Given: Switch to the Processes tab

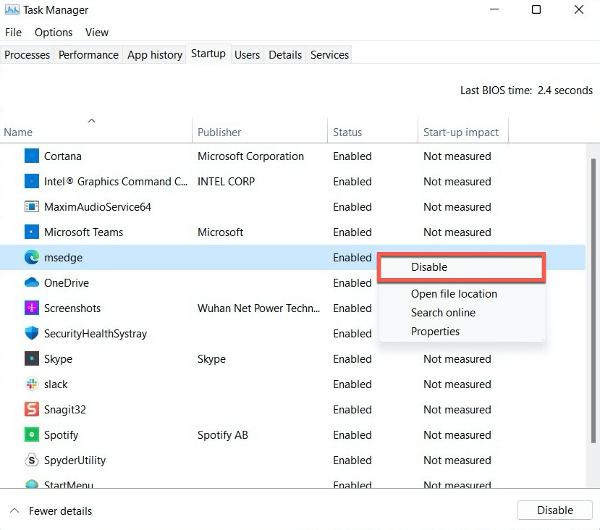Looking at the screenshot, I should (x=27, y=55).
